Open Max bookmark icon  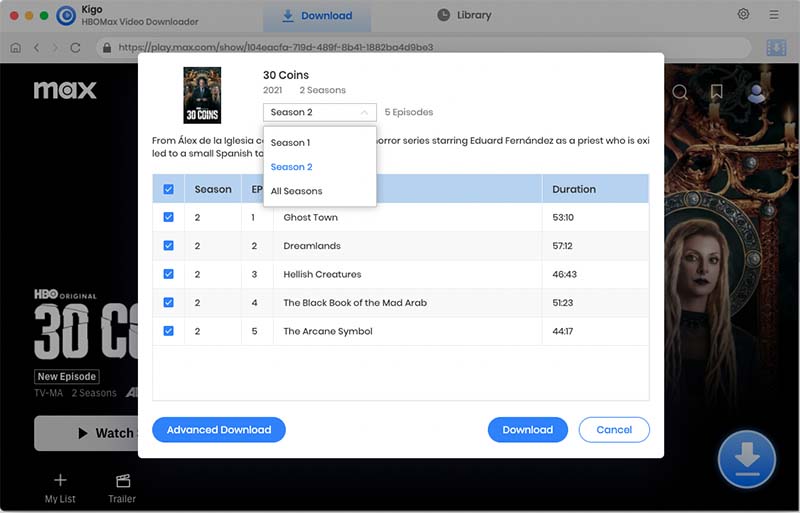tap(716, 91)
